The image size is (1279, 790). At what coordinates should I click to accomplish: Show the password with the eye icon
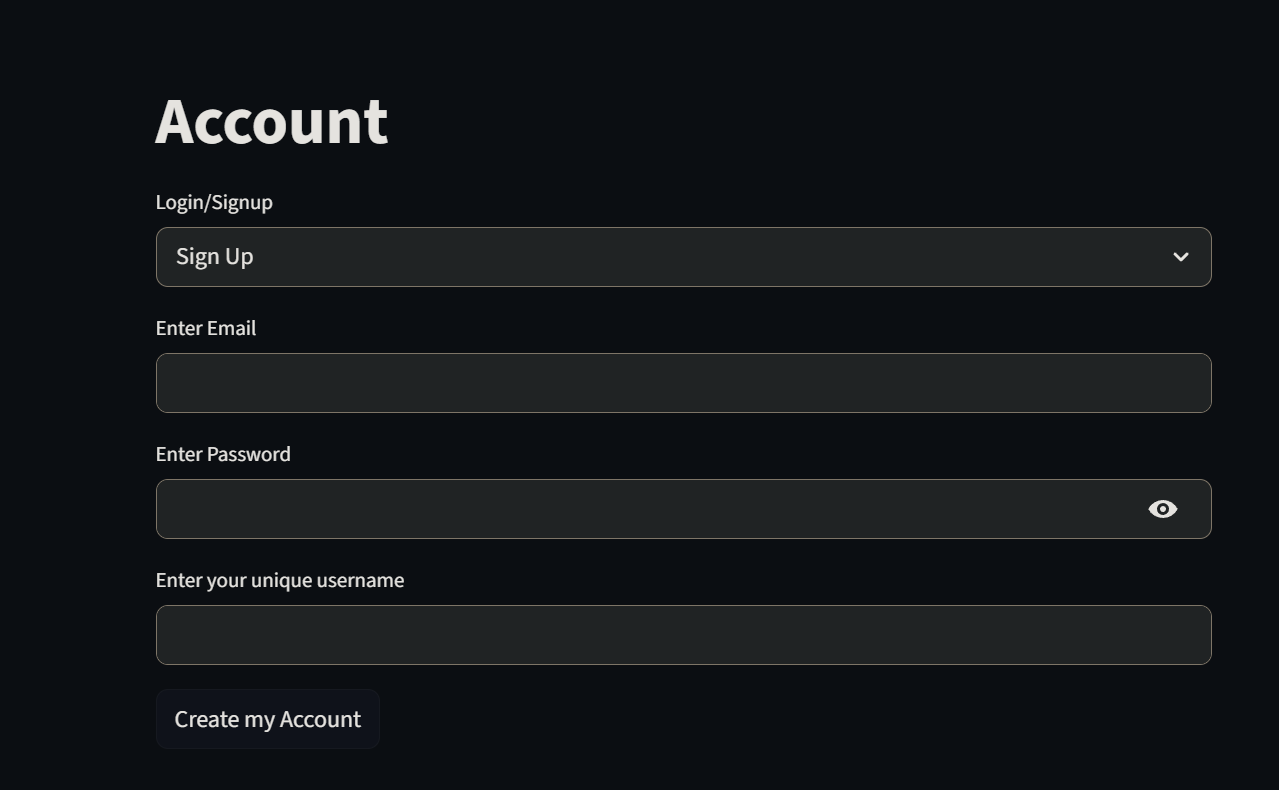[x=1162, y=509]
